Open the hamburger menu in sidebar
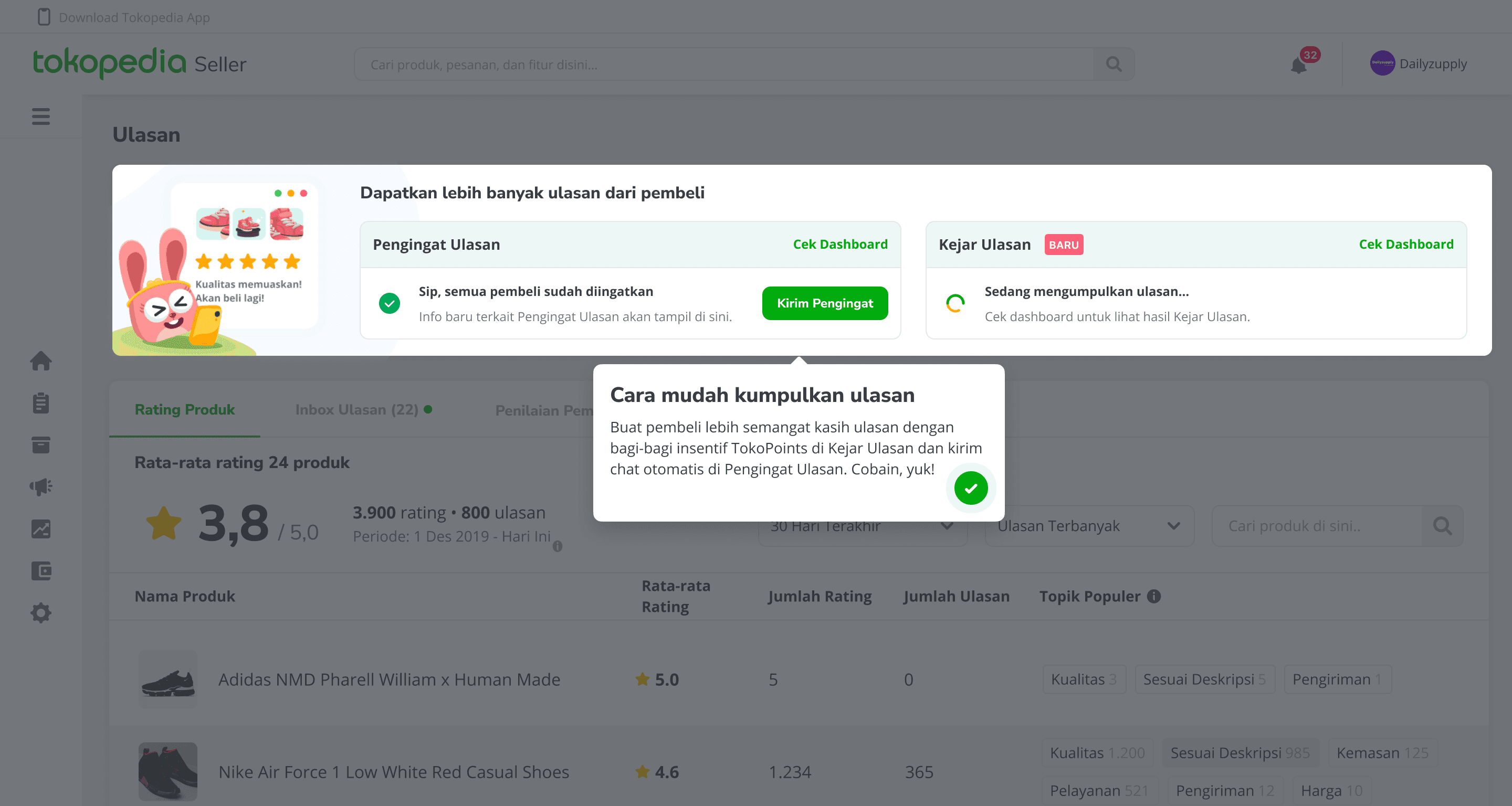1512x806 pixels. (x=40, y=116)
